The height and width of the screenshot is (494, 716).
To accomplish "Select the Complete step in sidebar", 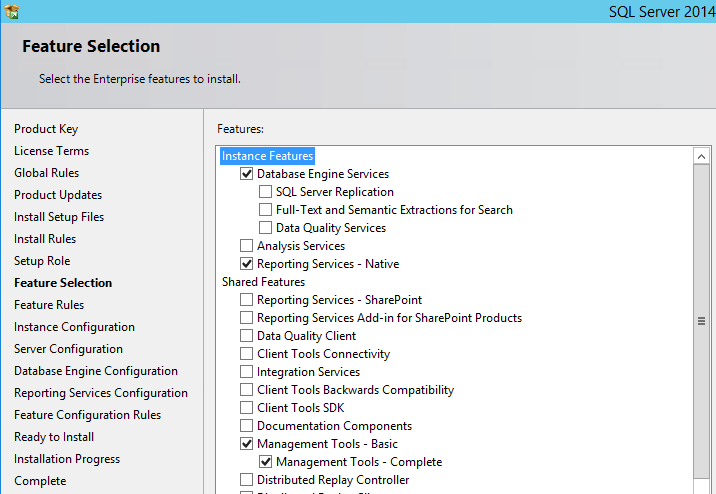I will click(40, 481).
